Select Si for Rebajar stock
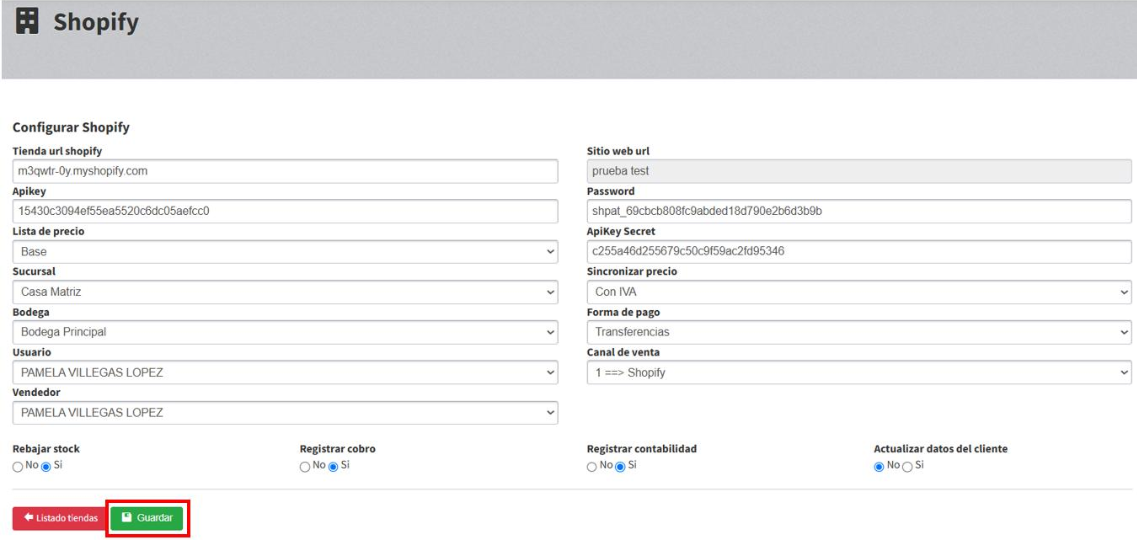 [46, 467]
